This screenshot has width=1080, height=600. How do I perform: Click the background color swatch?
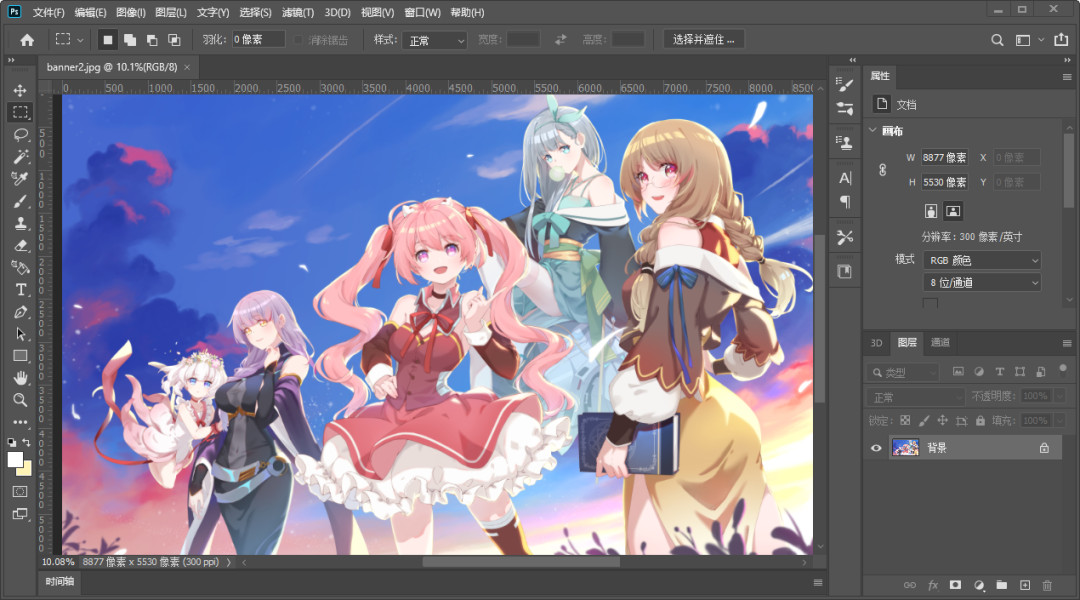click(26, 470)
